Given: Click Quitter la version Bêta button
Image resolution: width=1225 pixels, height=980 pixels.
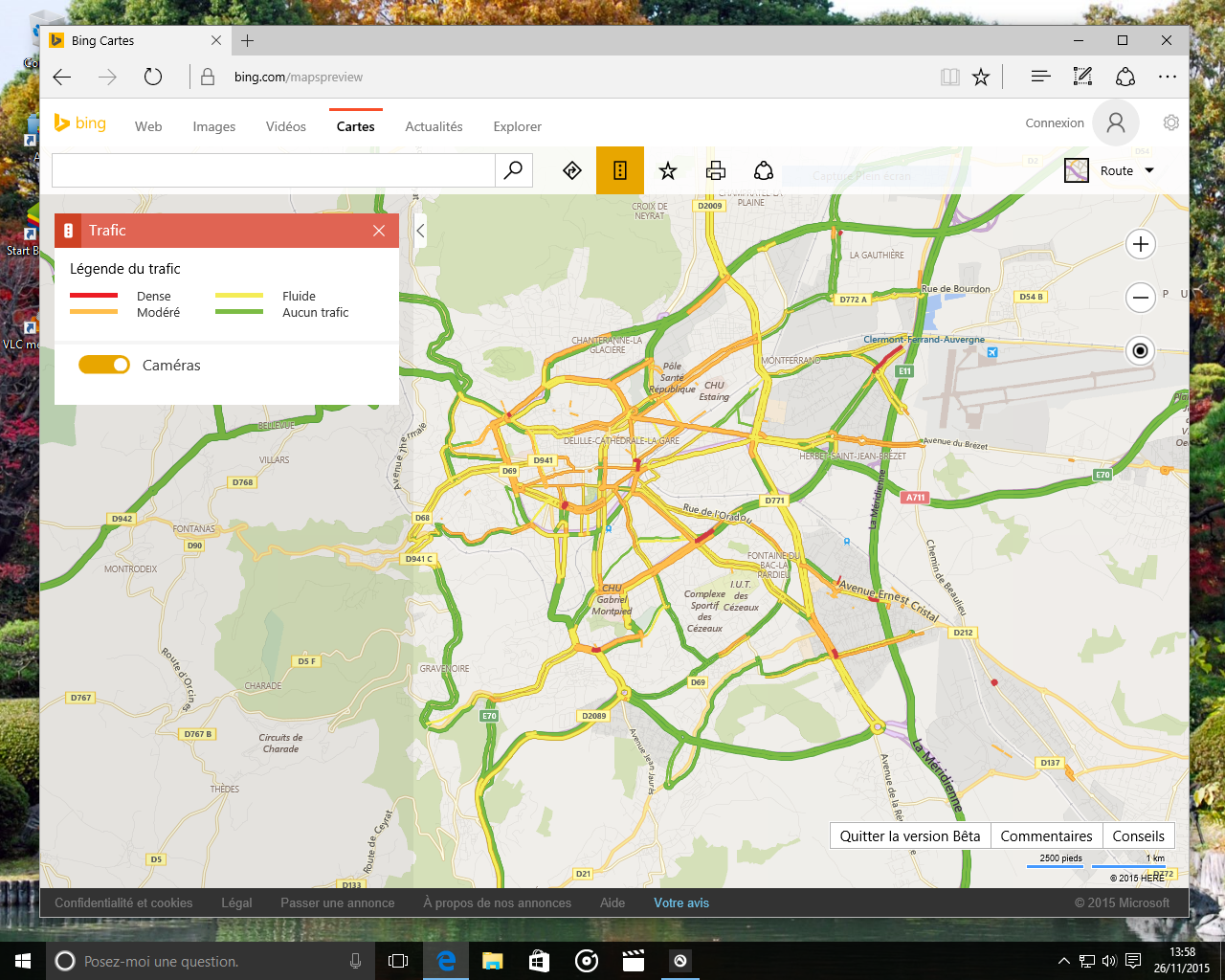Looking at the screenshot, I should coord(910,835).
